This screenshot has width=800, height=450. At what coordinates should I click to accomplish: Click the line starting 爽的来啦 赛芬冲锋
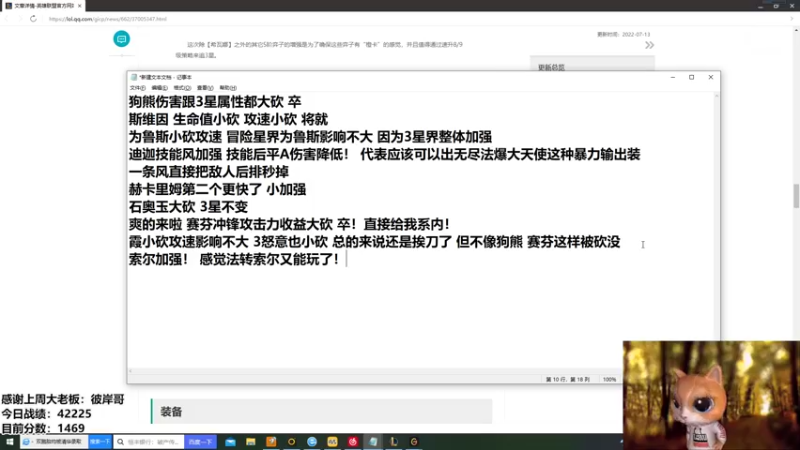(x=289, y=224)
